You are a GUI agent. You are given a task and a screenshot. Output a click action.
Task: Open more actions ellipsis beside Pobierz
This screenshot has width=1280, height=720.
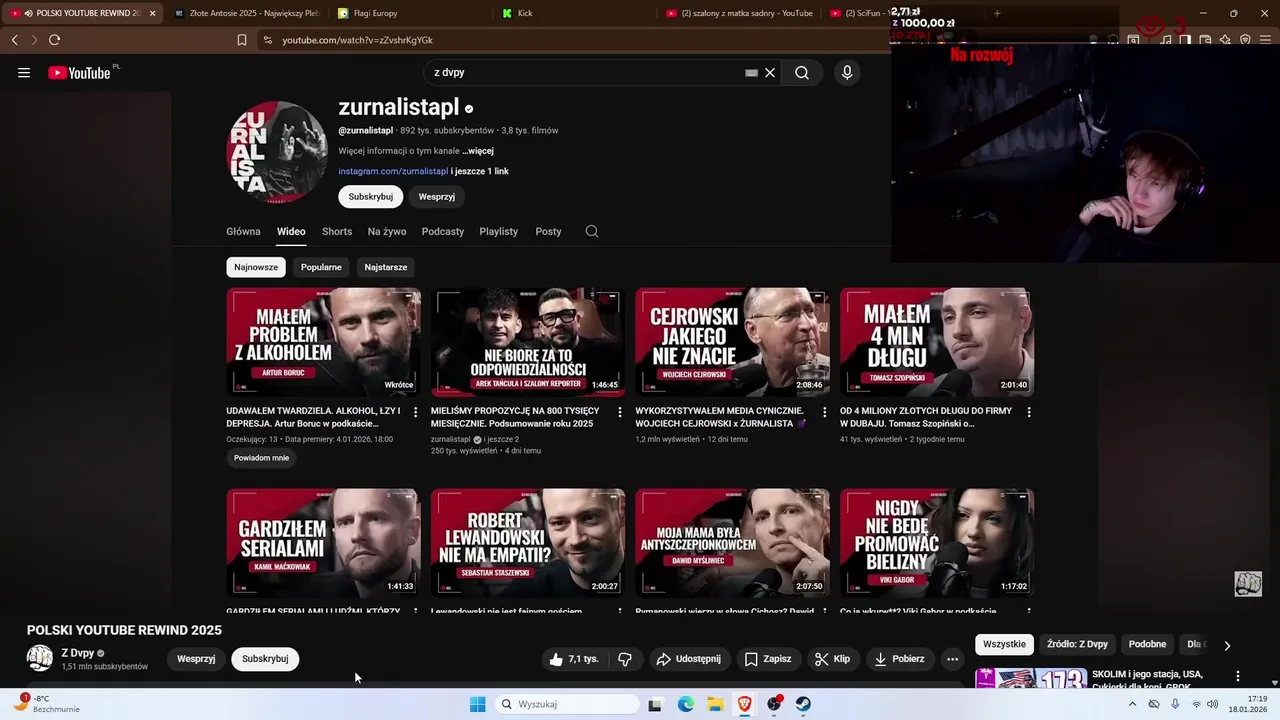[952, 659]
